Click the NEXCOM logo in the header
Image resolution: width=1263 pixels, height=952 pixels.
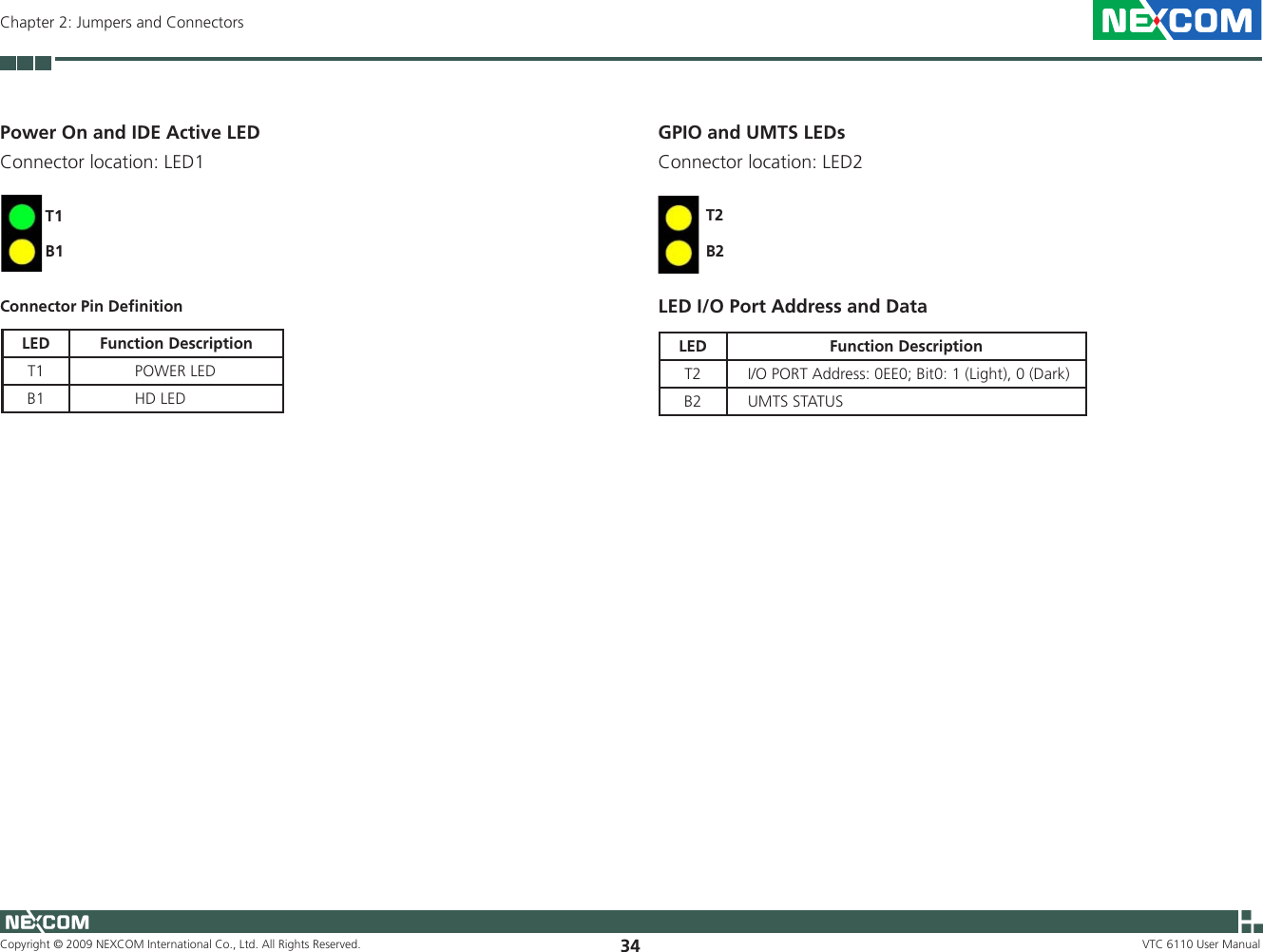1177,20
